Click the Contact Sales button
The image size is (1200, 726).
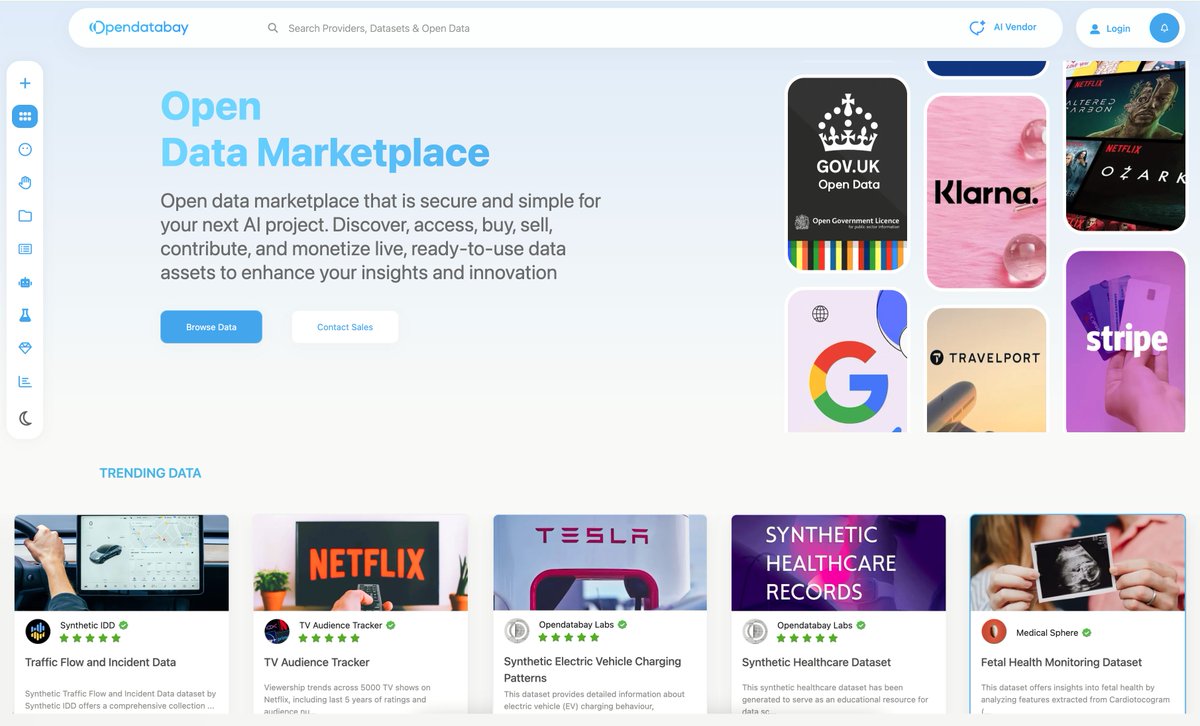pos(345,327)
